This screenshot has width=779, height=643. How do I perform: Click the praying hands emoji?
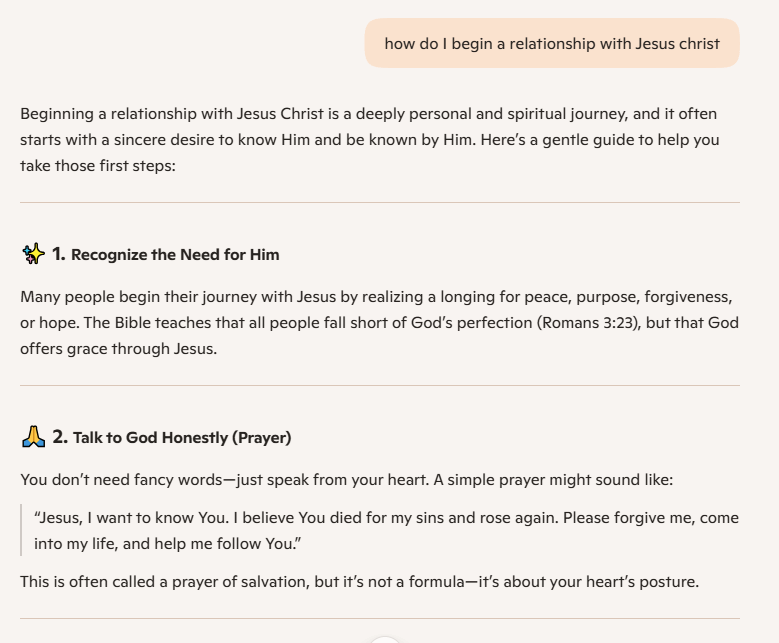point(33,437)
